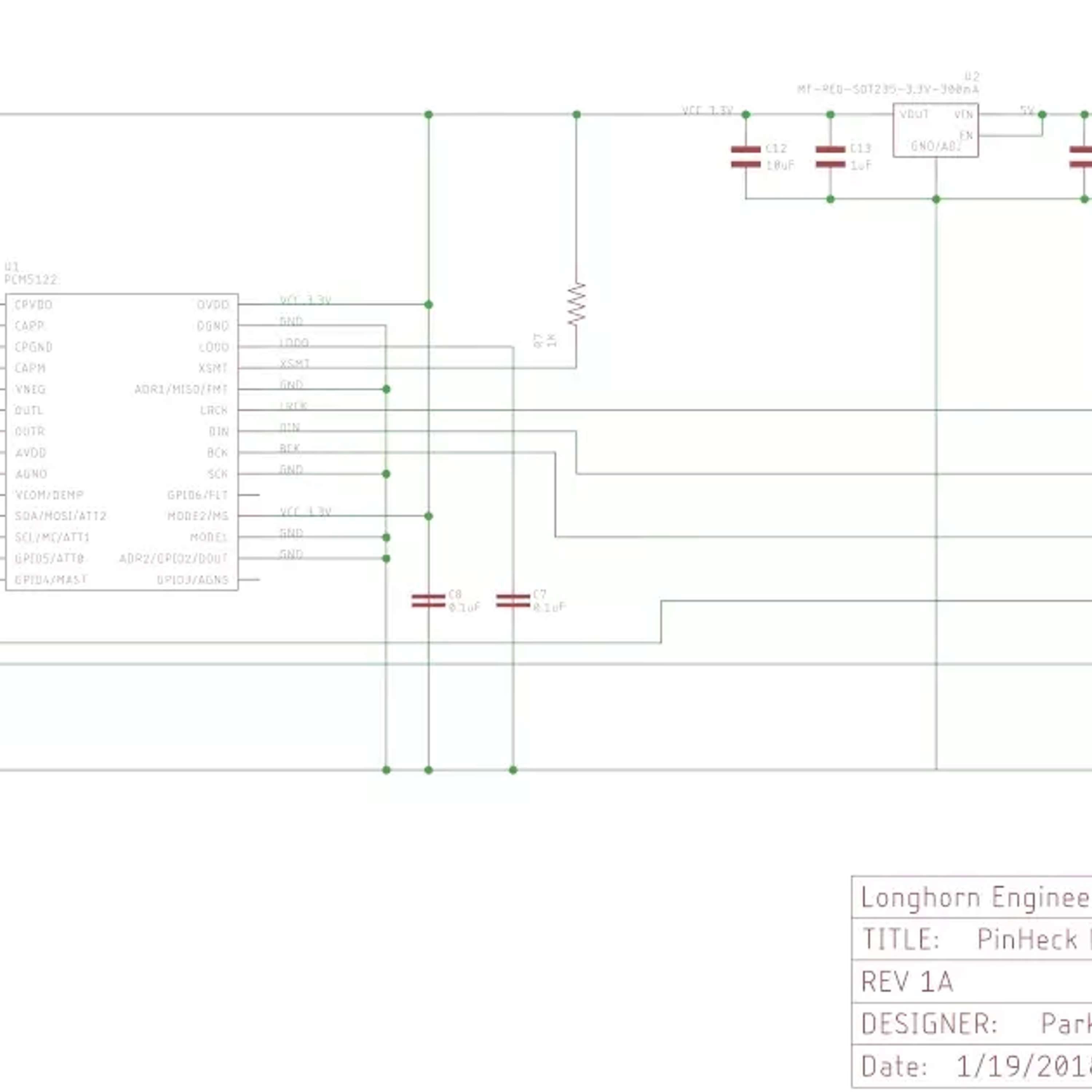
Task: Click the GND net label on SCK wire
Action: tap(291, 469)
